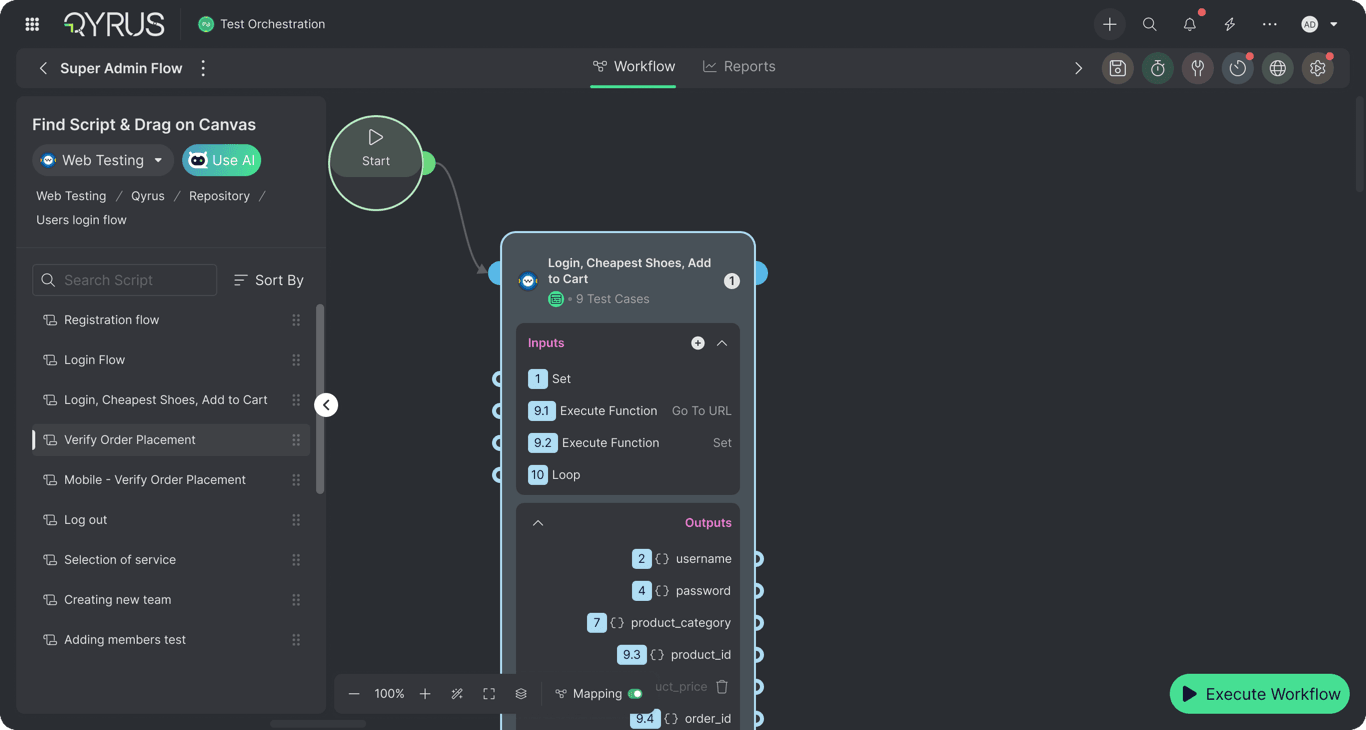Open the app grid launcher

pyautogui.click(x=32, y=24)
